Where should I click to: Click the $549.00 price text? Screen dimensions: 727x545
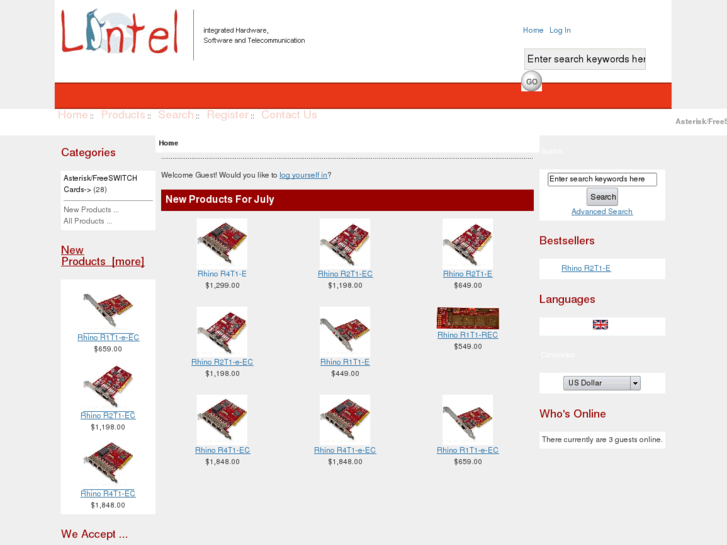coord(468,346)
